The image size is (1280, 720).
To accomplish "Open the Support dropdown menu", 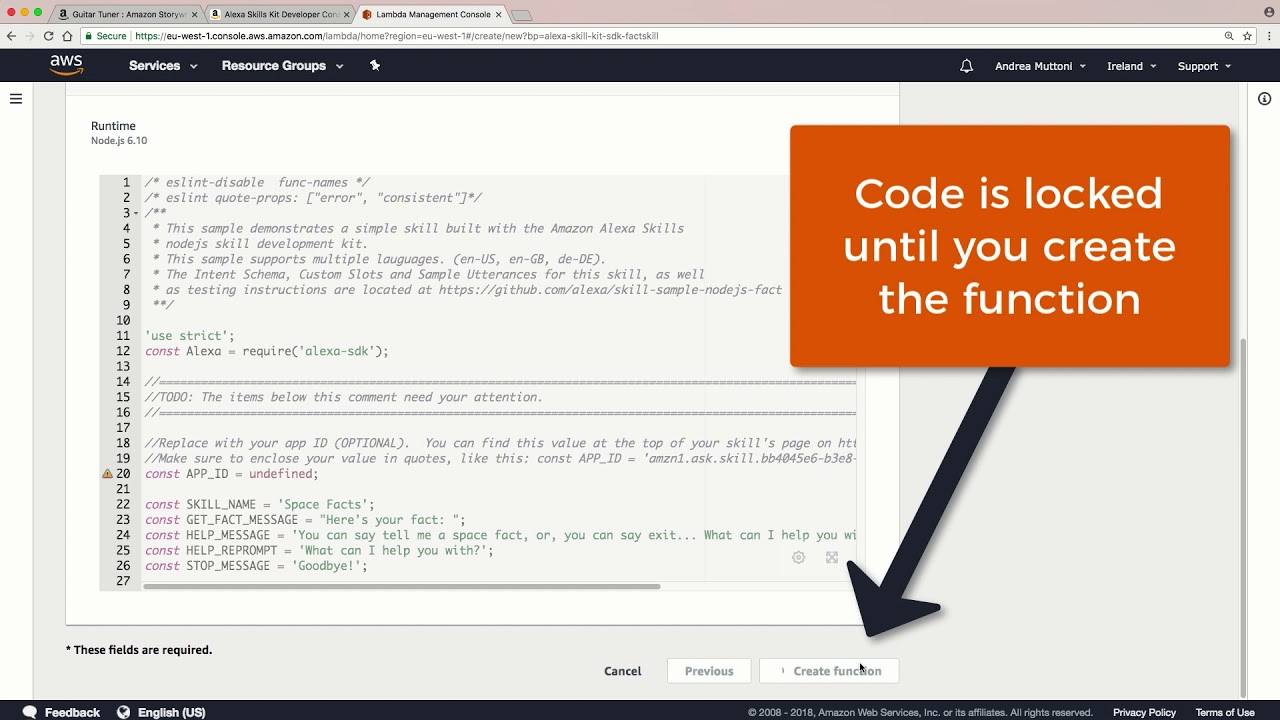I will (x=1204, y=66).
